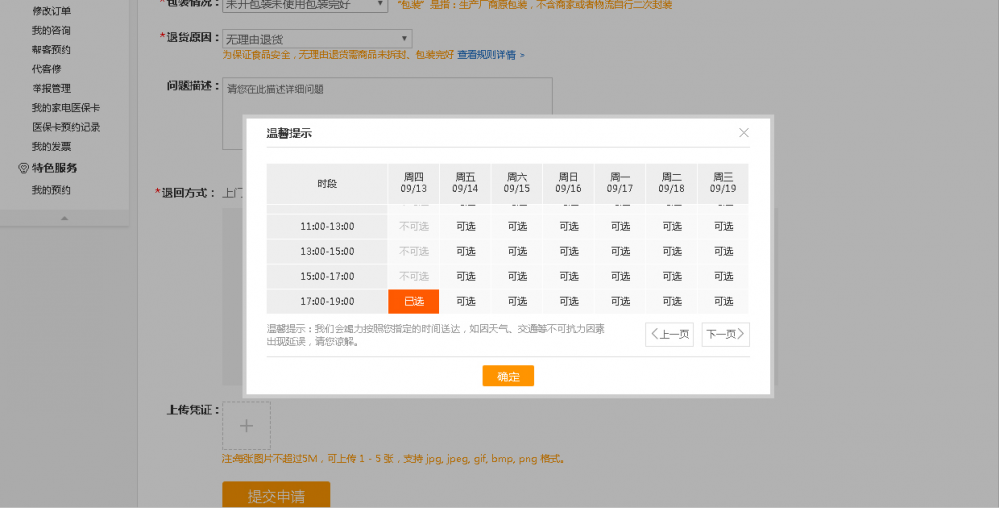Click the 周一 09/17 column header
The width and height of the screenshot is (999, 508).
(620, 184)
